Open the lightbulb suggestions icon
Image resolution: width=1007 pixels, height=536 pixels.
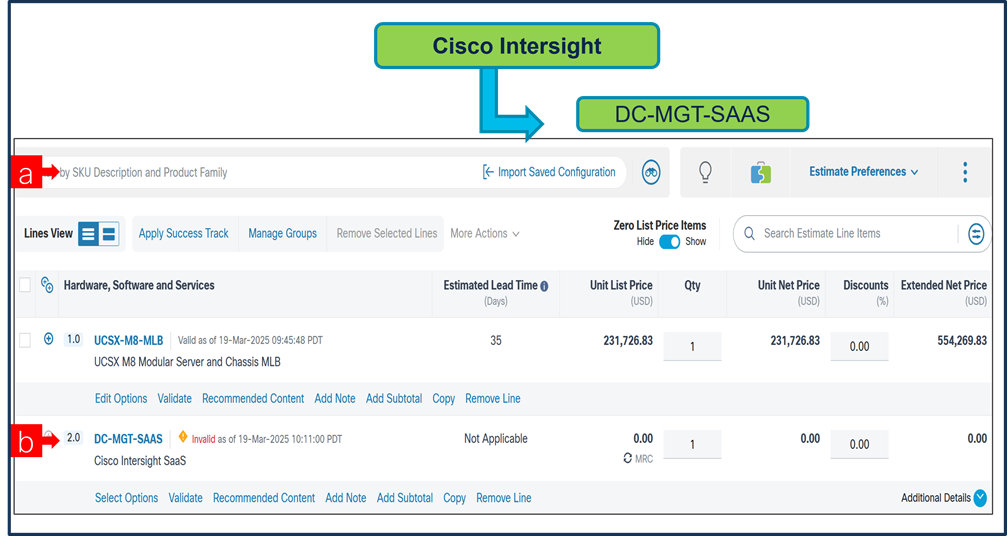point(706,171)
